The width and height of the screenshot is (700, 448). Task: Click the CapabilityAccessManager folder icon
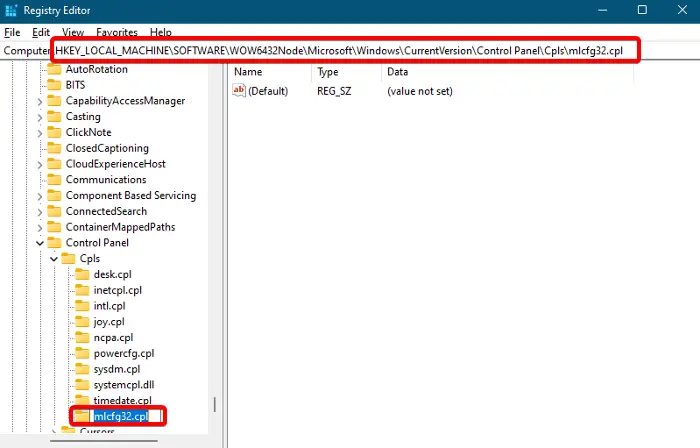click(x=54, y=101)
